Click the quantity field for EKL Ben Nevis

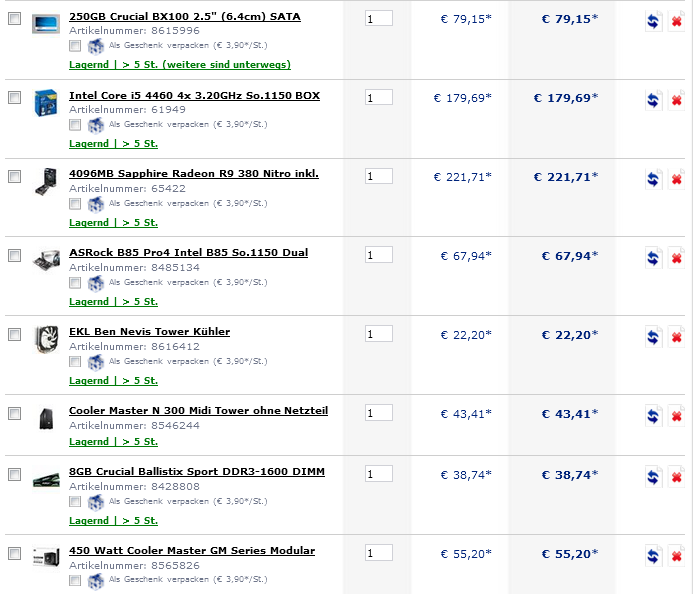379,334
